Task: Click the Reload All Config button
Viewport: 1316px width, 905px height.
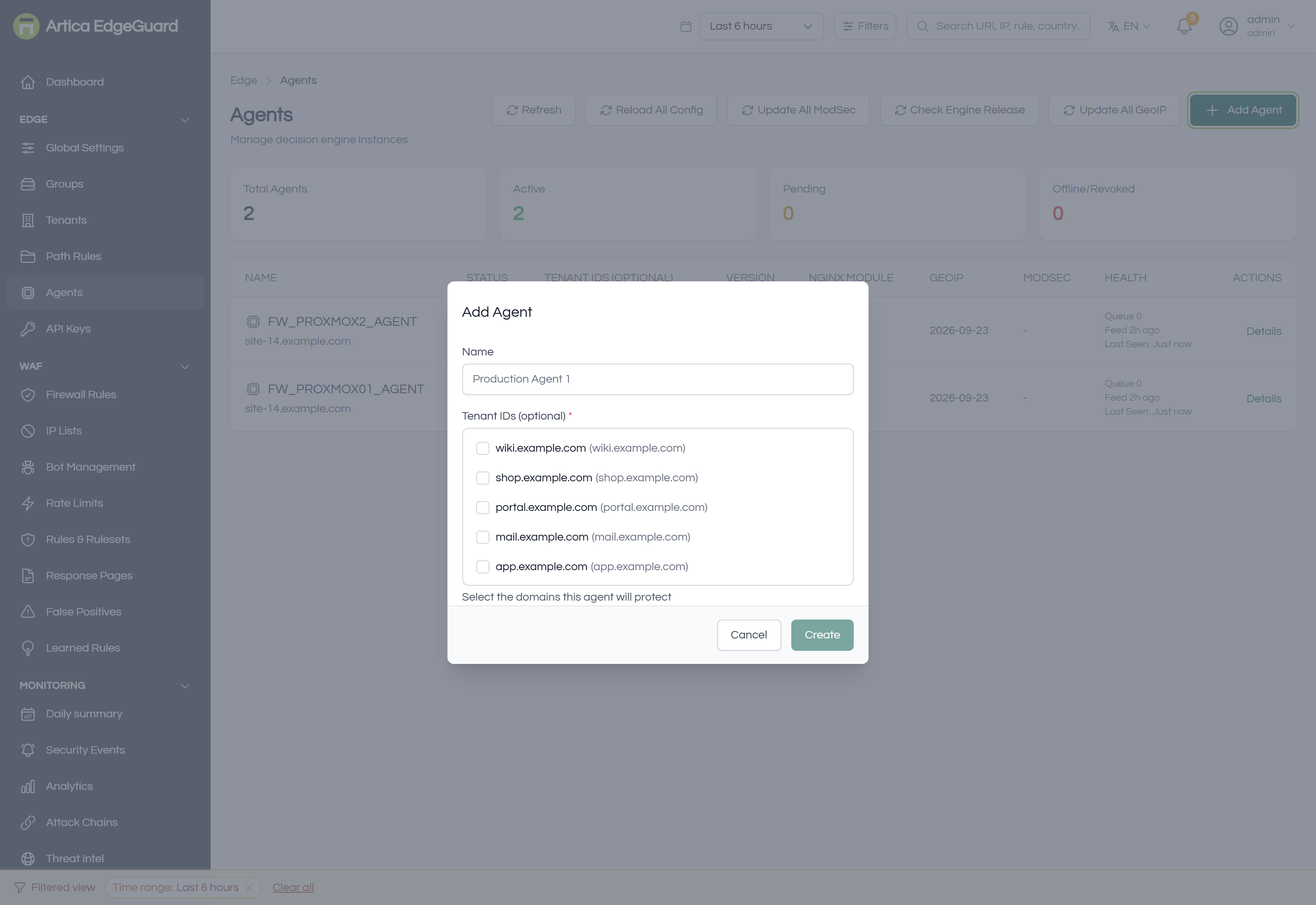Action: [651, 110]
